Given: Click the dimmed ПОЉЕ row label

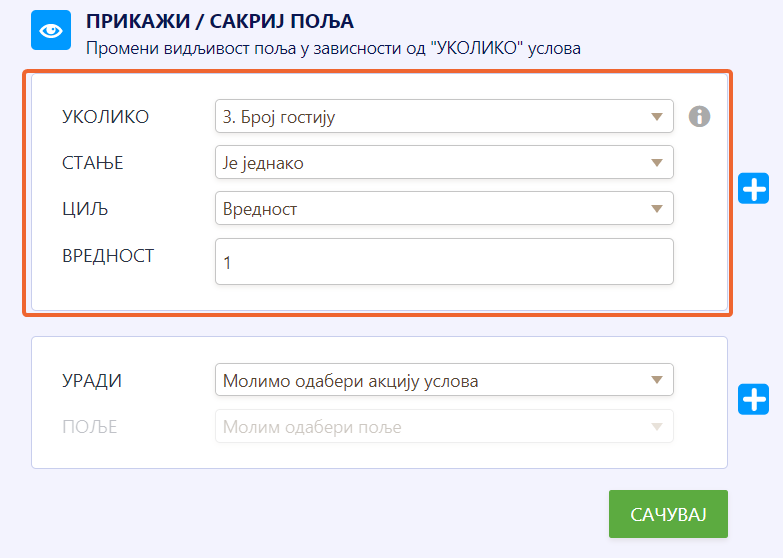Looking at the screenshot, I should click(x=90, y=427).
